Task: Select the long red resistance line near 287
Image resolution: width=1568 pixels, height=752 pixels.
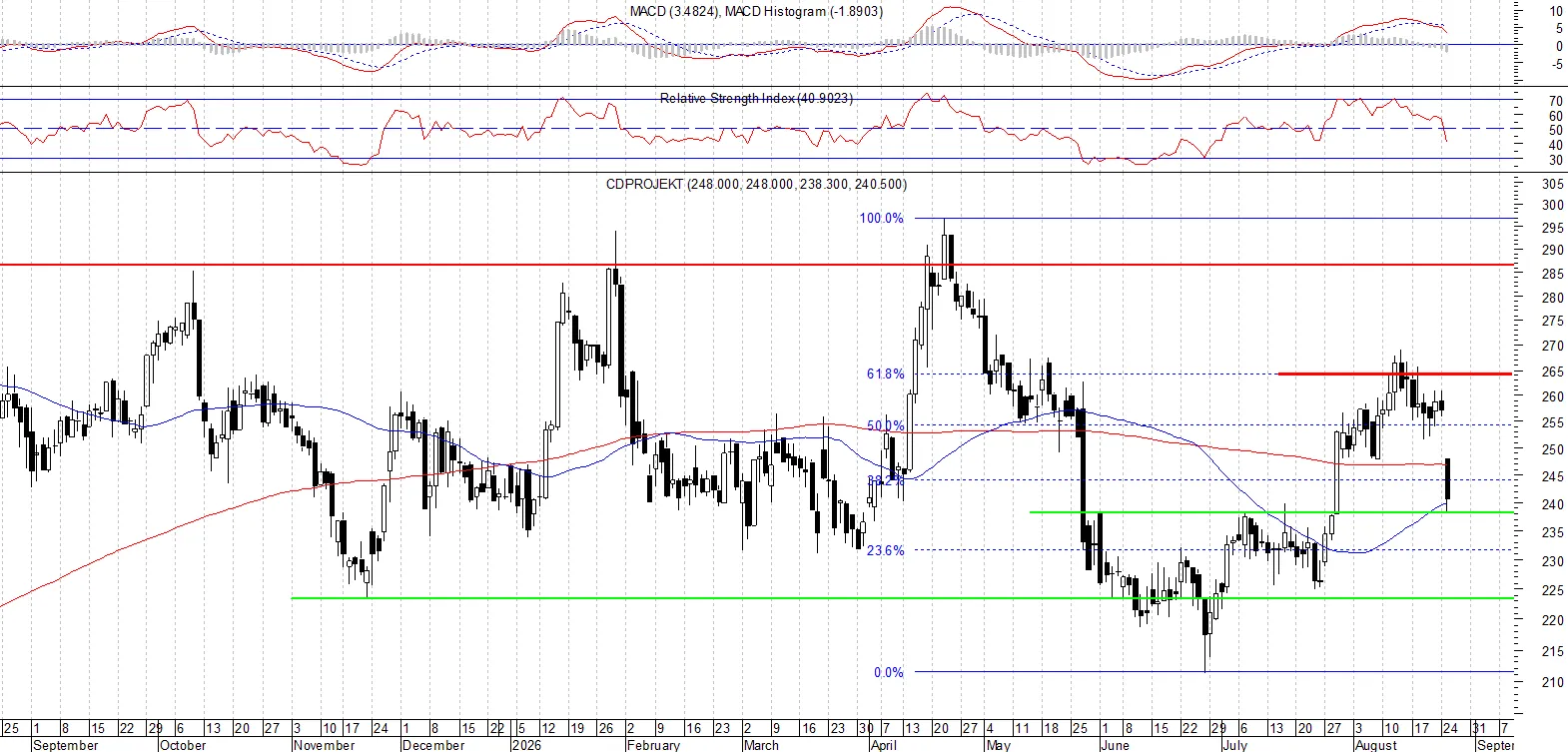Action: pyautogui.click(x=757, y=265)
